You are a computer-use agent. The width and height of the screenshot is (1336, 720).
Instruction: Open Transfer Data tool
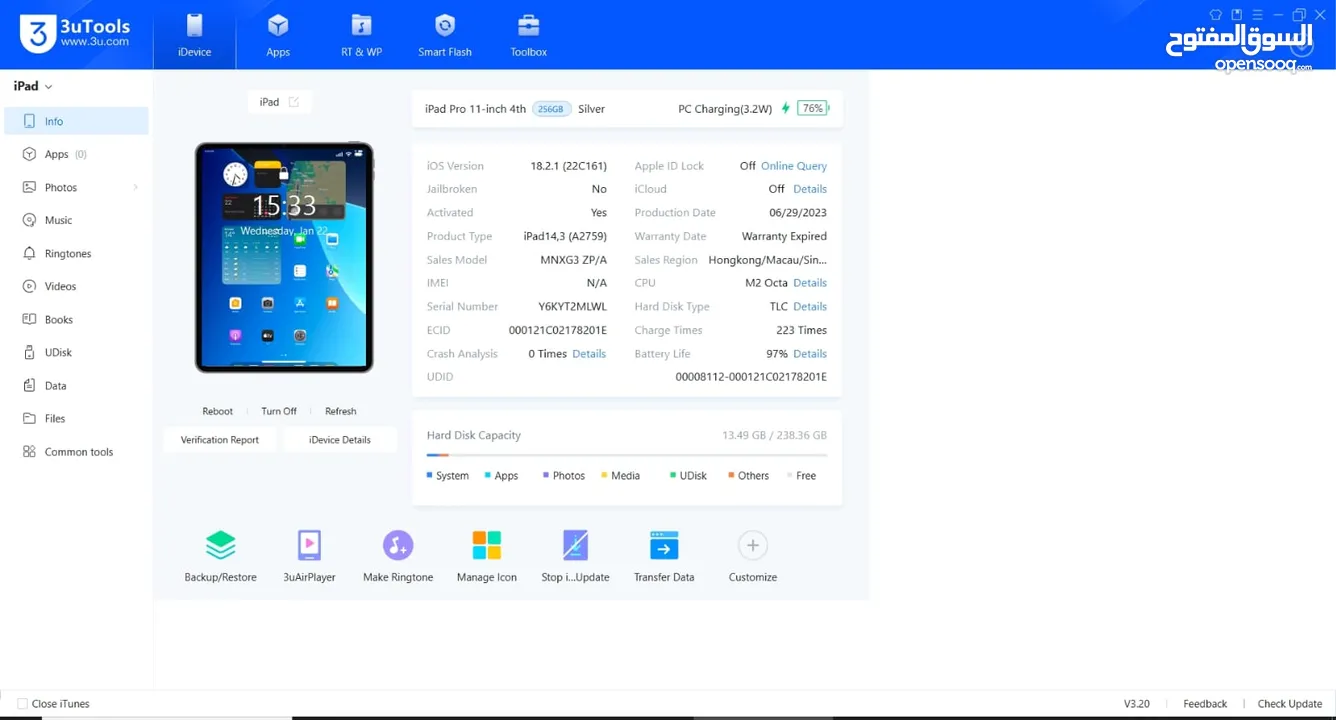[x=664, y=556]
